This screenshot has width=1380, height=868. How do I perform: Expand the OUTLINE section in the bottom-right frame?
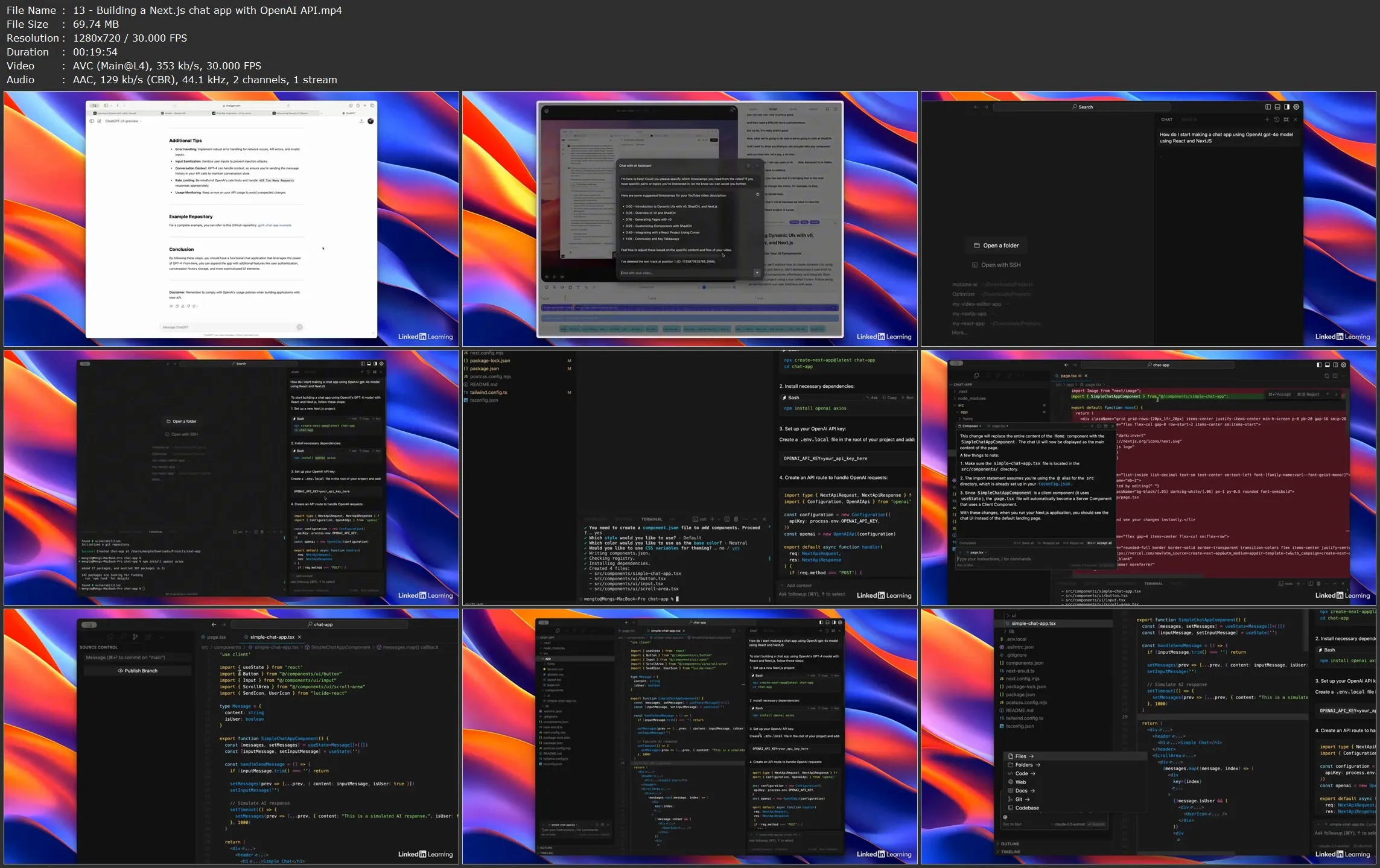click(x=1010, y=844)
